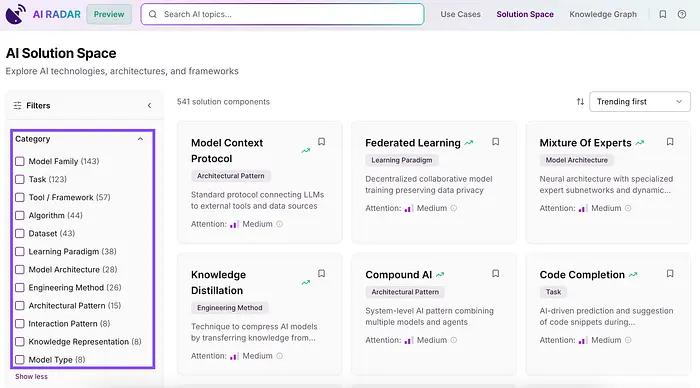Click trending arrow beside Mixture Of Experts
Viewport: 700px width, 388px height.
640,143
